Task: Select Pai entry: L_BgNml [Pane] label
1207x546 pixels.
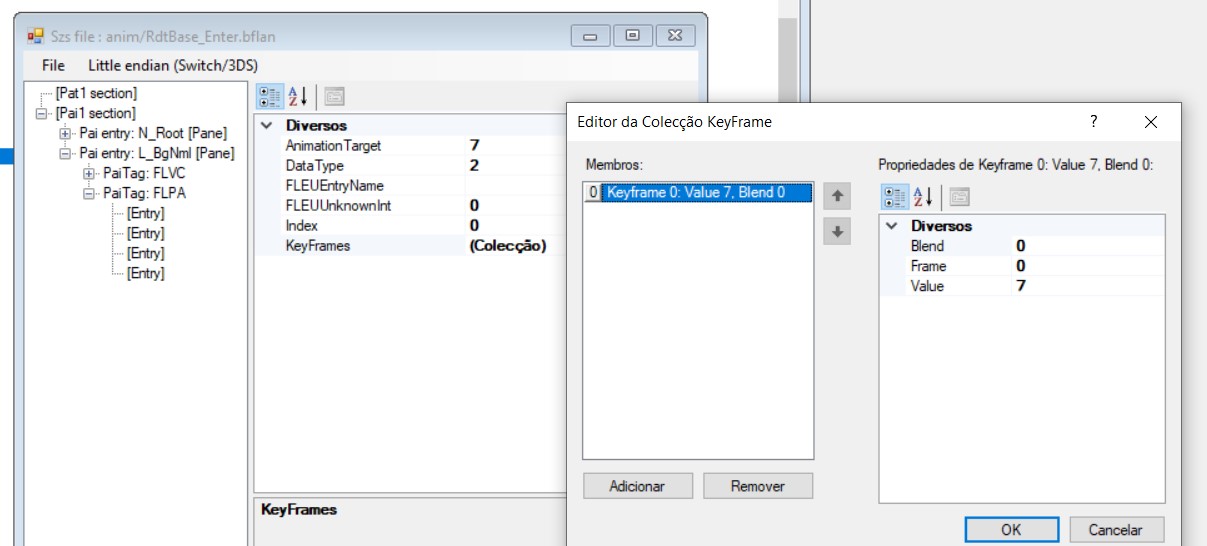Action: click(157, 153)
